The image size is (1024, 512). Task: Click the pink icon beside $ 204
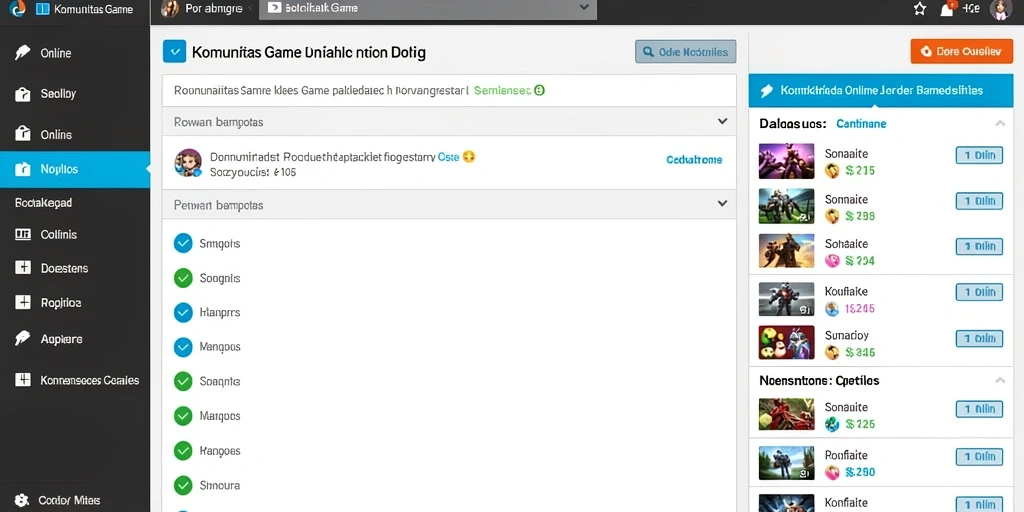832,261
